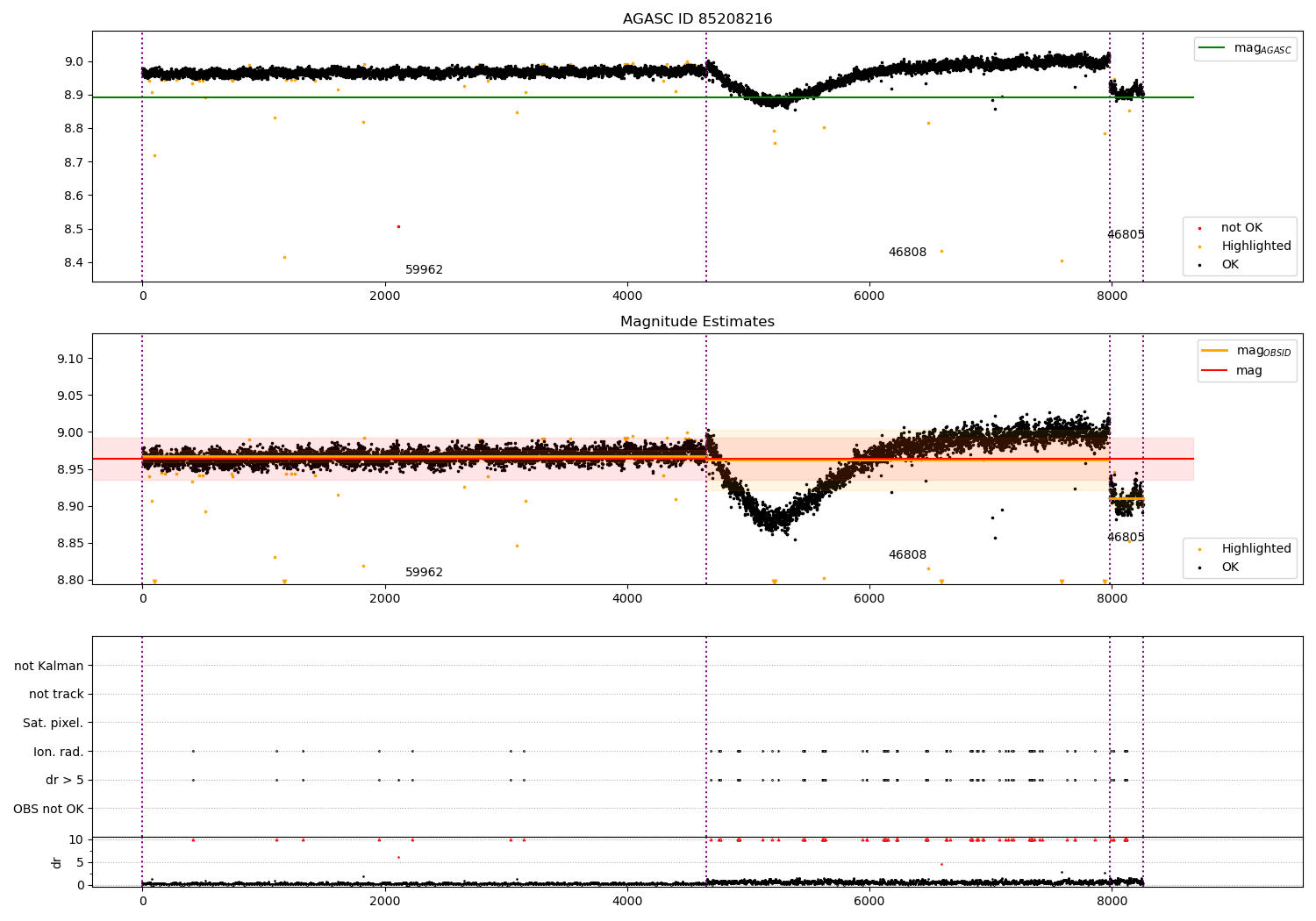Screen dimensions: 1316x921
Task: Select the mag OBSID legend entry
Action: (x=1247, y=351)
